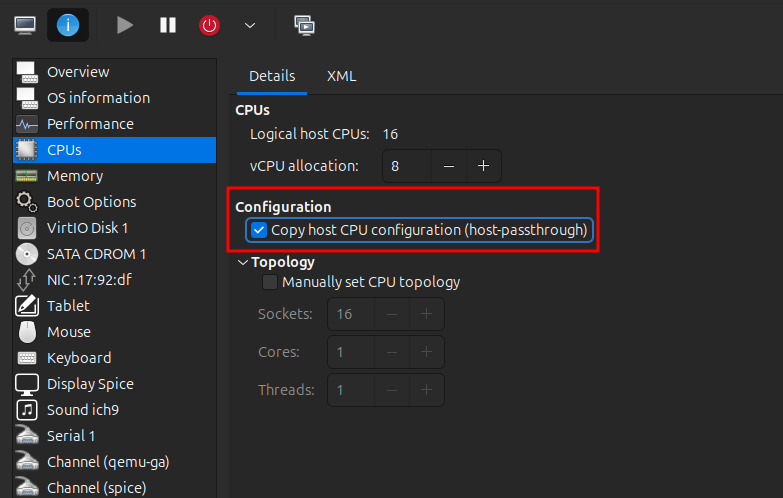This screenshot has width=783, height=498.
Task: Open the manage snapshots icon
Action: (305, 25)
